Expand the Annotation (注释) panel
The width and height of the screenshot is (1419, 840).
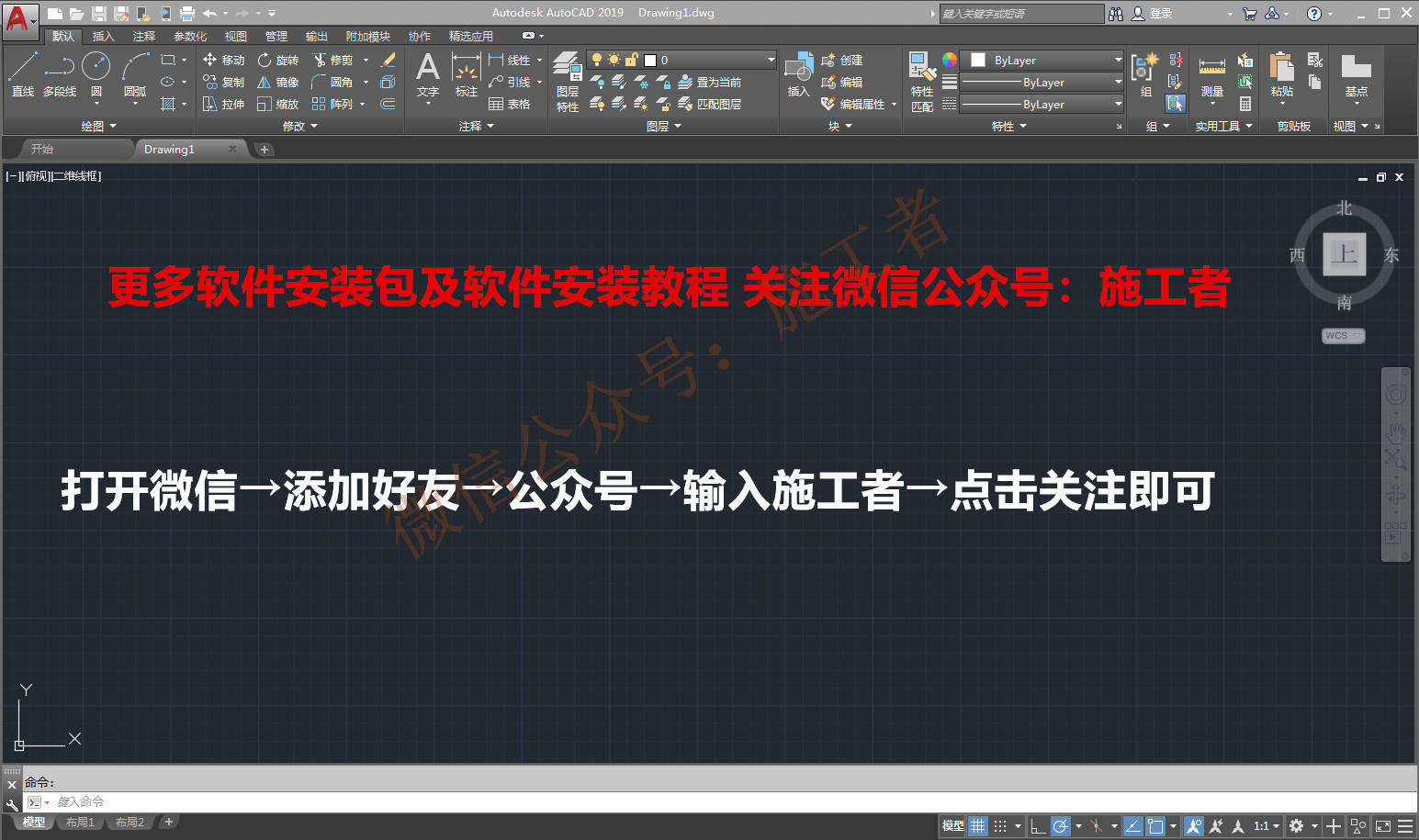pos(477,126)
